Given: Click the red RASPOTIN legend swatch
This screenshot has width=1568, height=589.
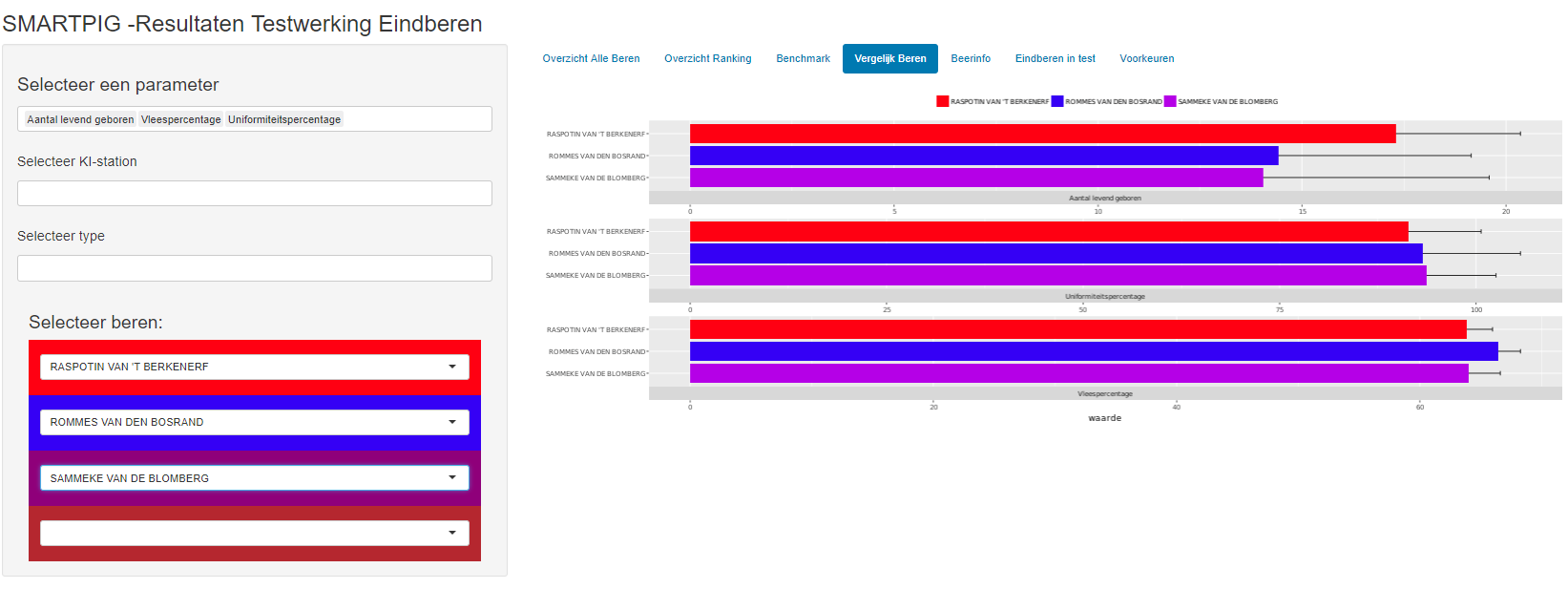Looking at the screenshot, I should click(943, 101).
